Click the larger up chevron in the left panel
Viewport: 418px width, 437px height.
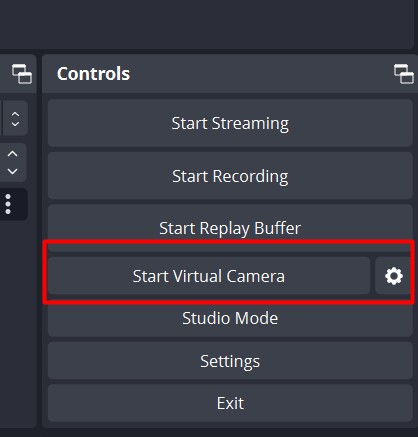pyautogui.click(x=13, y=154)
